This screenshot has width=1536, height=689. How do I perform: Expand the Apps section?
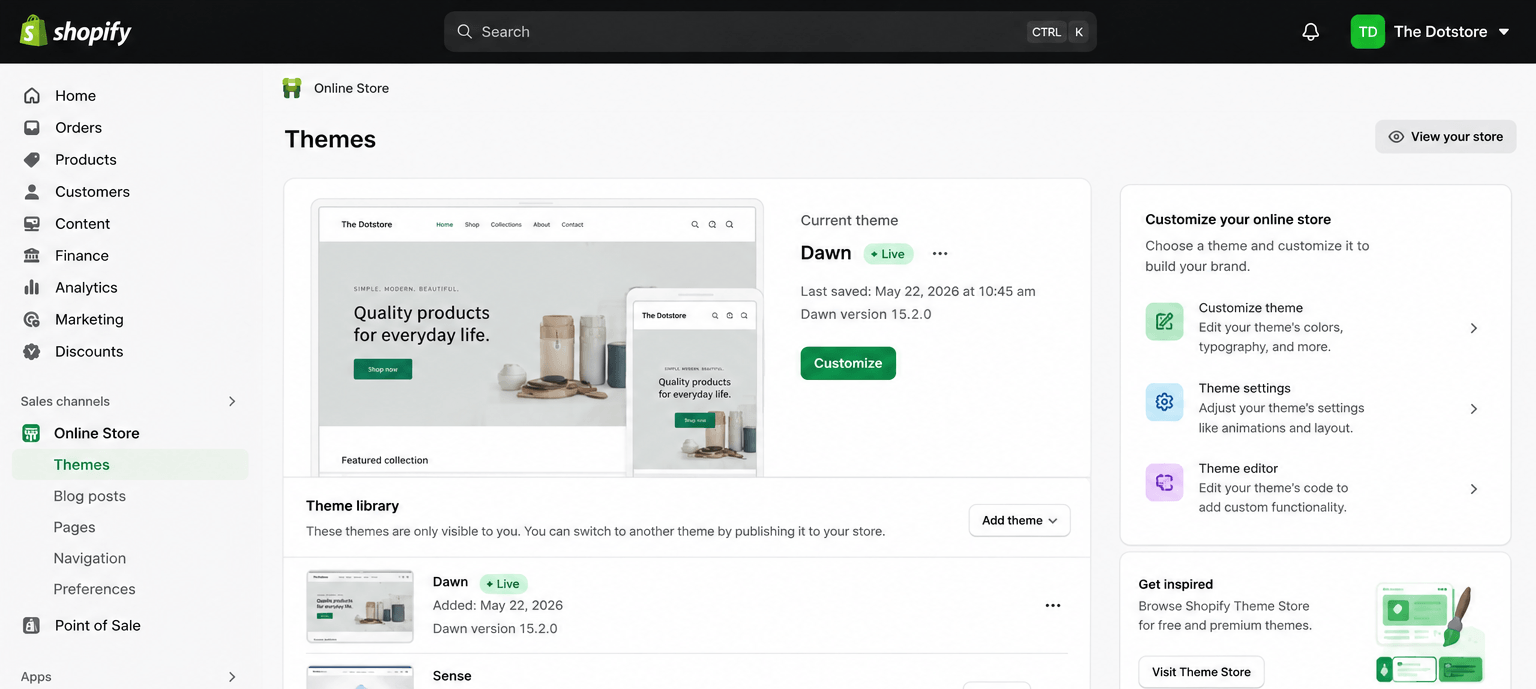pyautogui.click(x=232, y=677)
